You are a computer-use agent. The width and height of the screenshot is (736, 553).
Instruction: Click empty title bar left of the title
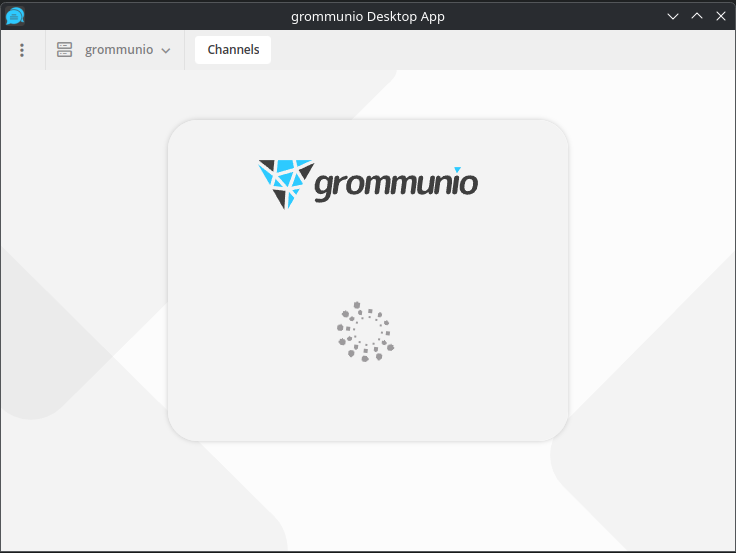click(150, 16)
